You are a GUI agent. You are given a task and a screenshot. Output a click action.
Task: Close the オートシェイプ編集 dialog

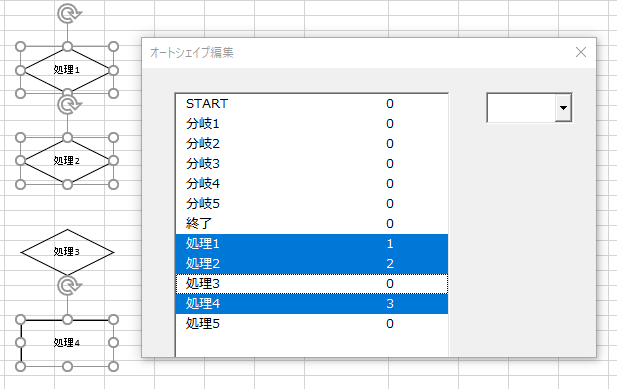[581, 52]
